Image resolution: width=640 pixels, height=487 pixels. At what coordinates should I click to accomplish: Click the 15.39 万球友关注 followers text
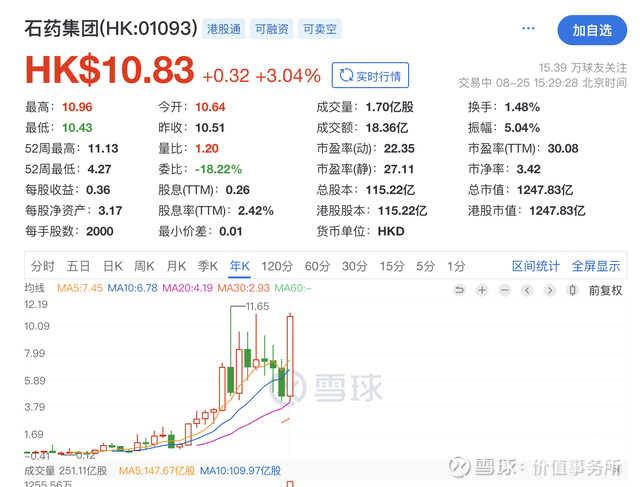pos(583,68)
